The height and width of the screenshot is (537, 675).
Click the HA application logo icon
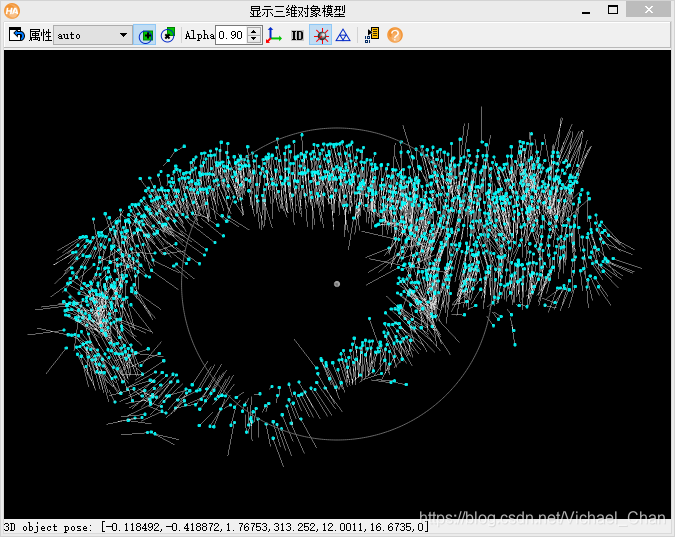pos(12,11)
